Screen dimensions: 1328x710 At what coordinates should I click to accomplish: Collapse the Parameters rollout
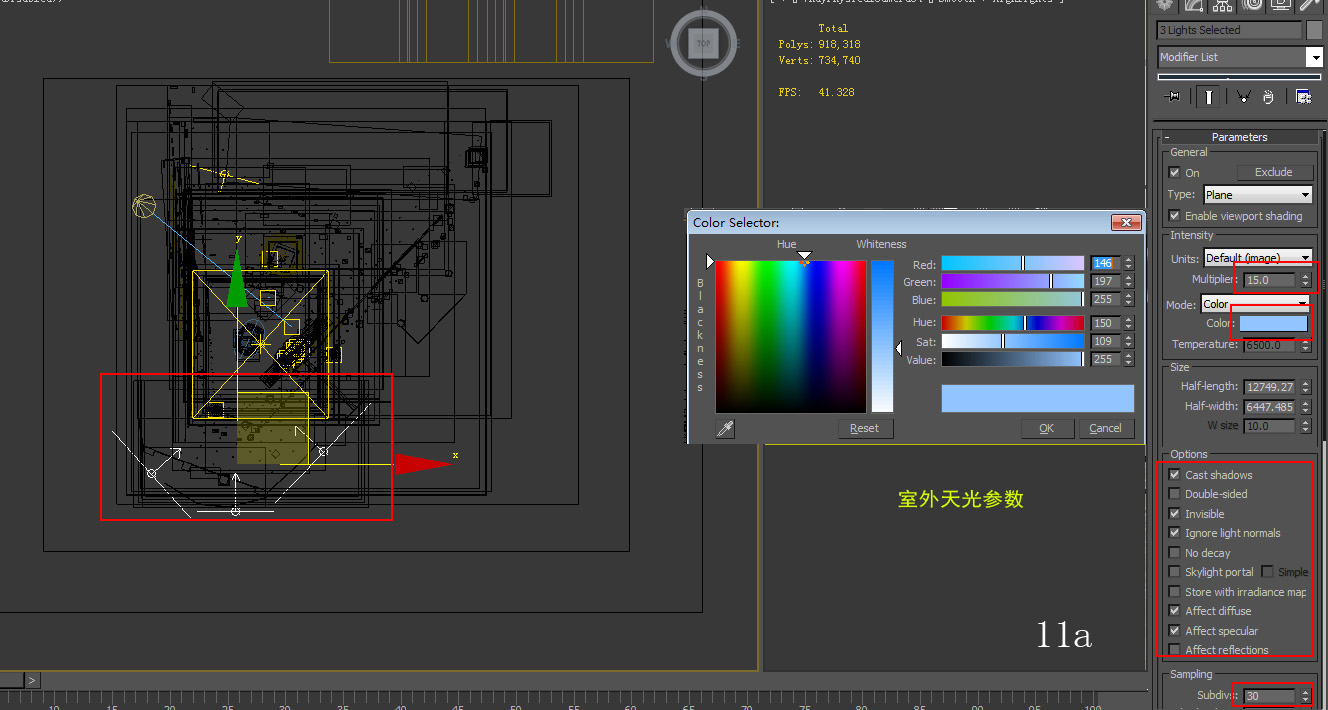[x=1239, y=137]
